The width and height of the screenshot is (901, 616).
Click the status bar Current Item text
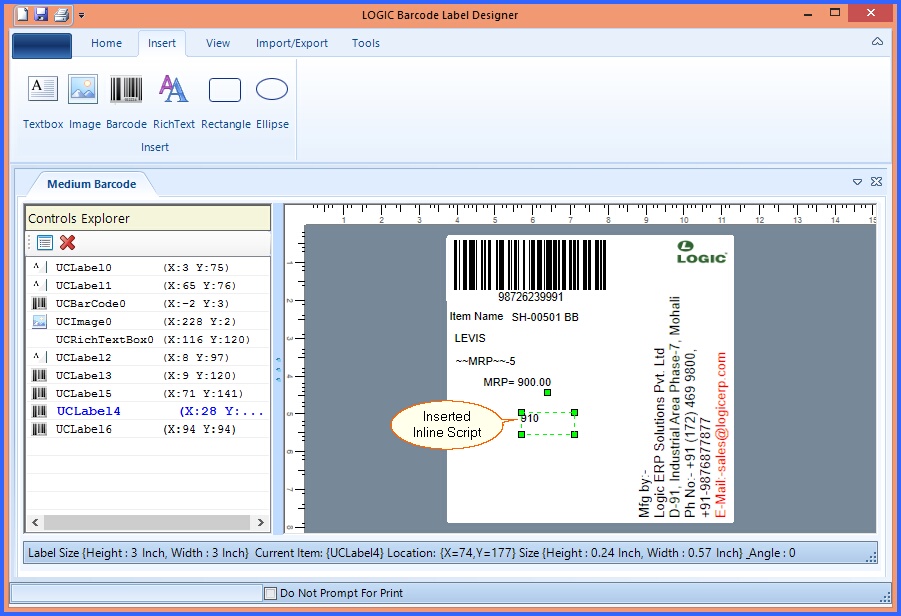pos(319,553)
